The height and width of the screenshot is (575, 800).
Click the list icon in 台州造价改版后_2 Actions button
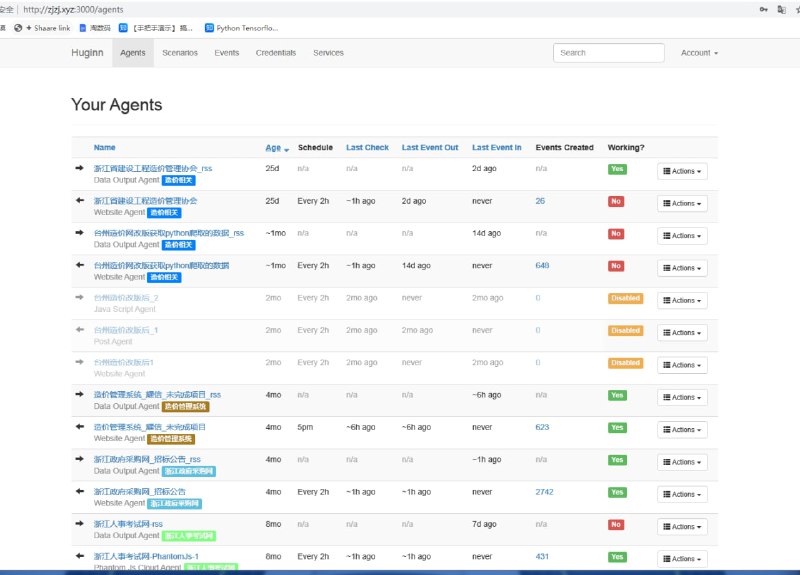tap(665, 300)
